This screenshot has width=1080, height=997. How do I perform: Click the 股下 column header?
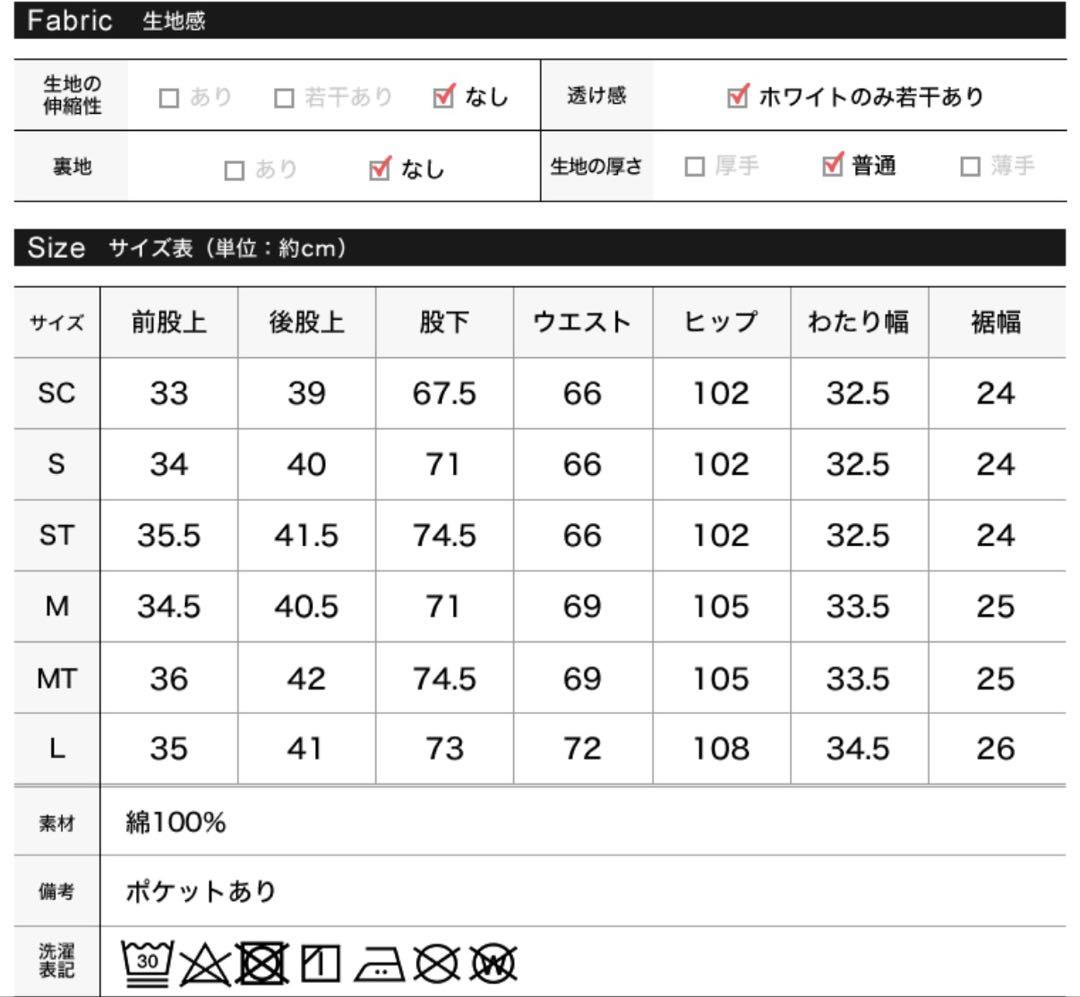point(444,322)
